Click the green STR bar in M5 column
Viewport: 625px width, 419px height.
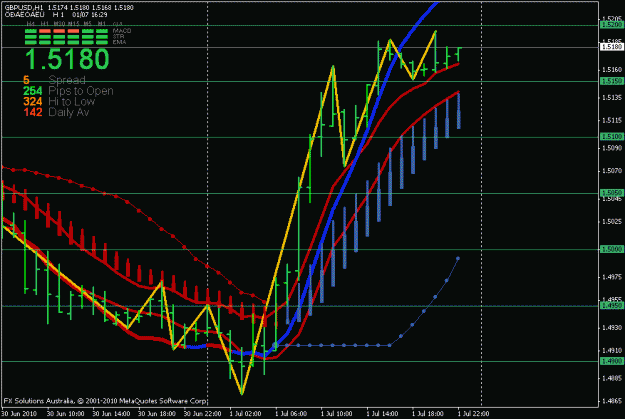(88, 36)
